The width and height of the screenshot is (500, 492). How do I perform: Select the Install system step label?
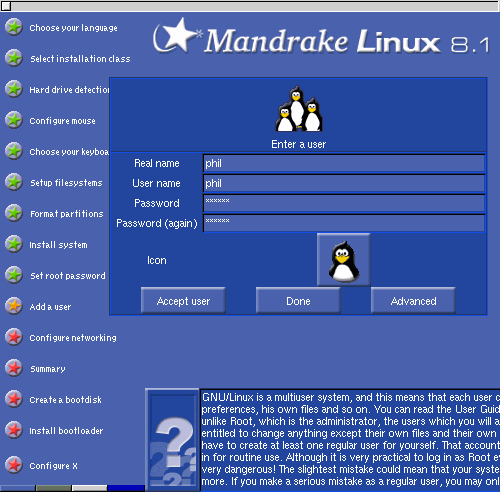58,245
